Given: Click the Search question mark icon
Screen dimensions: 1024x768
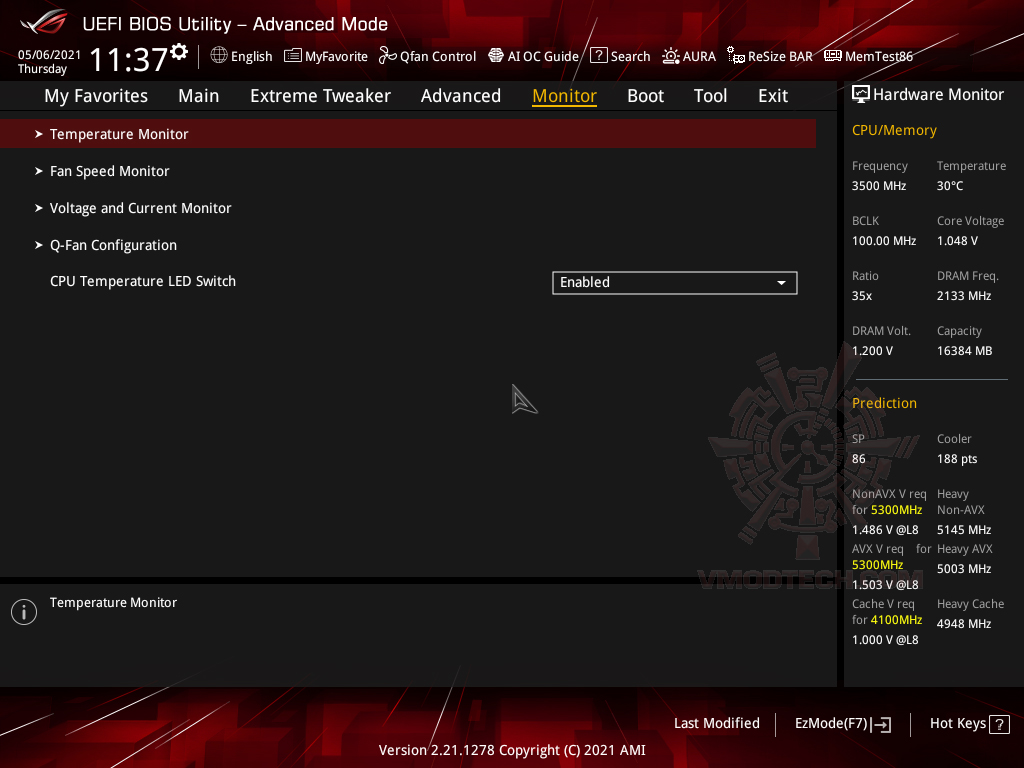Looking at the screenshot, I should [599, 56].
